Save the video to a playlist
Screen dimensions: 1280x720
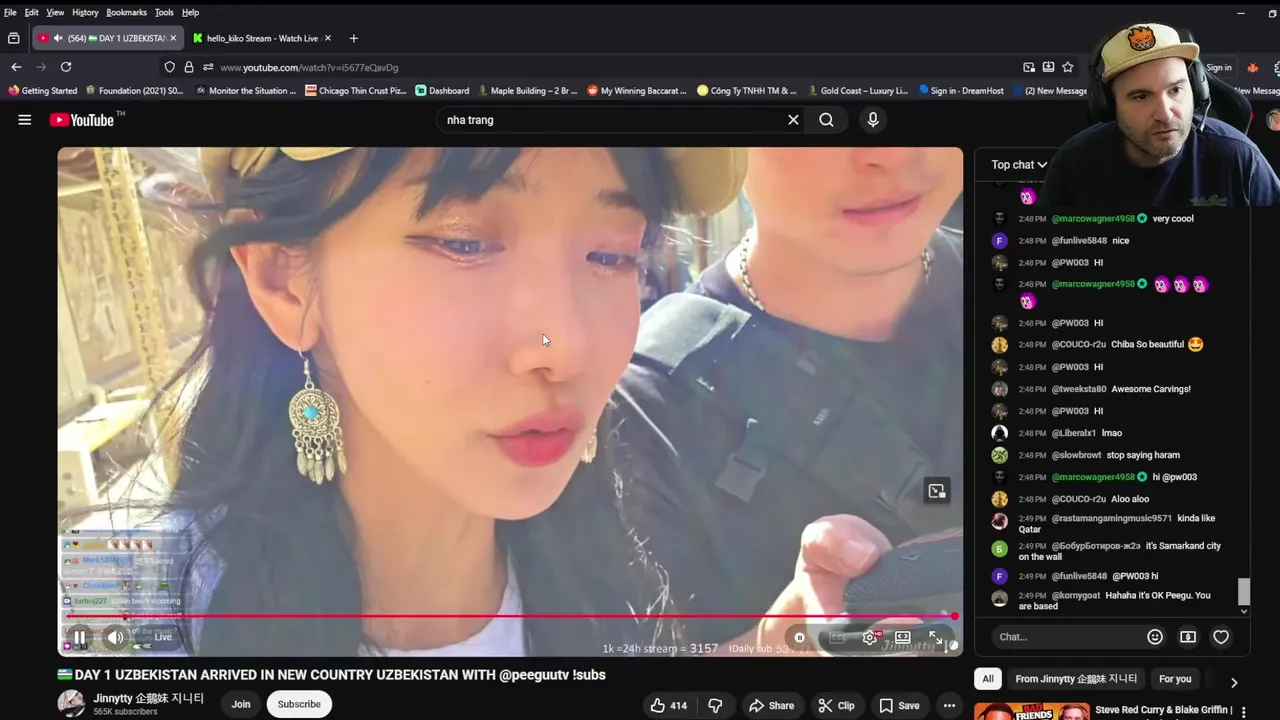(899, 705)
